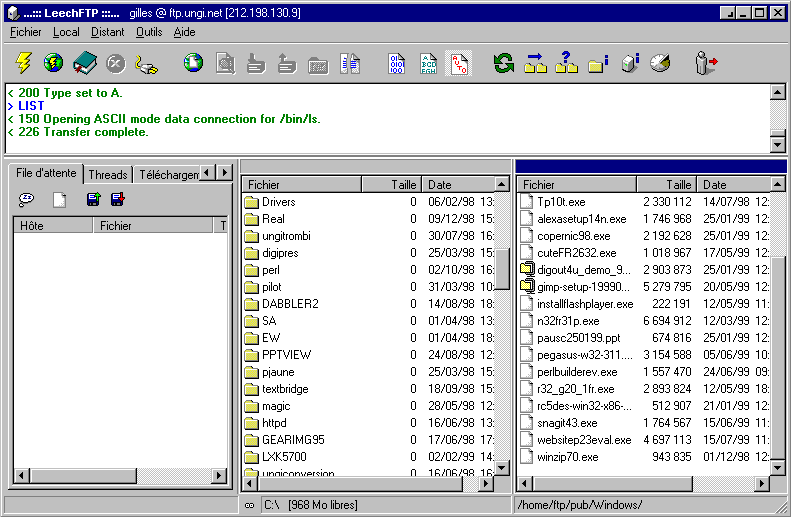The image size is (791, 517).
Task: Click the blank page icon in queue panel
Action: click(60, 200)
